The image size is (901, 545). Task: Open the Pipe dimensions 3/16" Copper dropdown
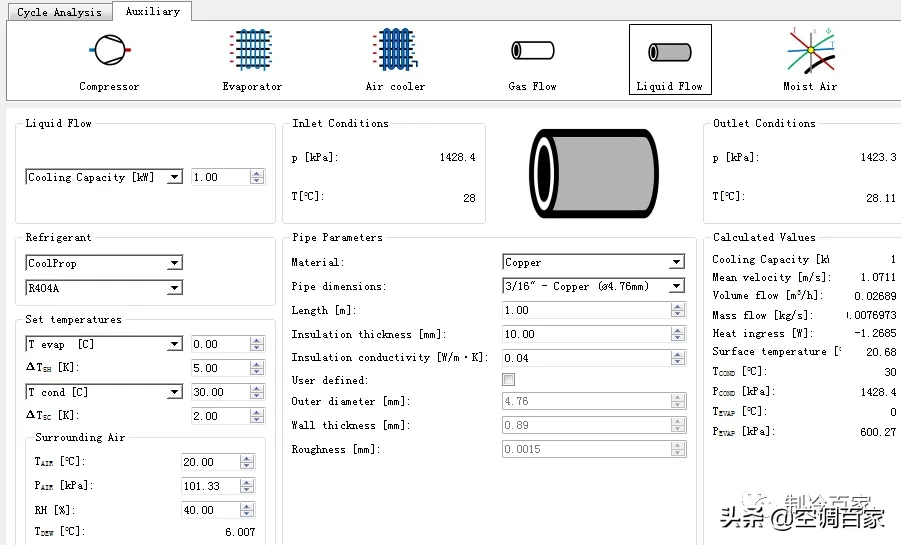click(594, 286)
